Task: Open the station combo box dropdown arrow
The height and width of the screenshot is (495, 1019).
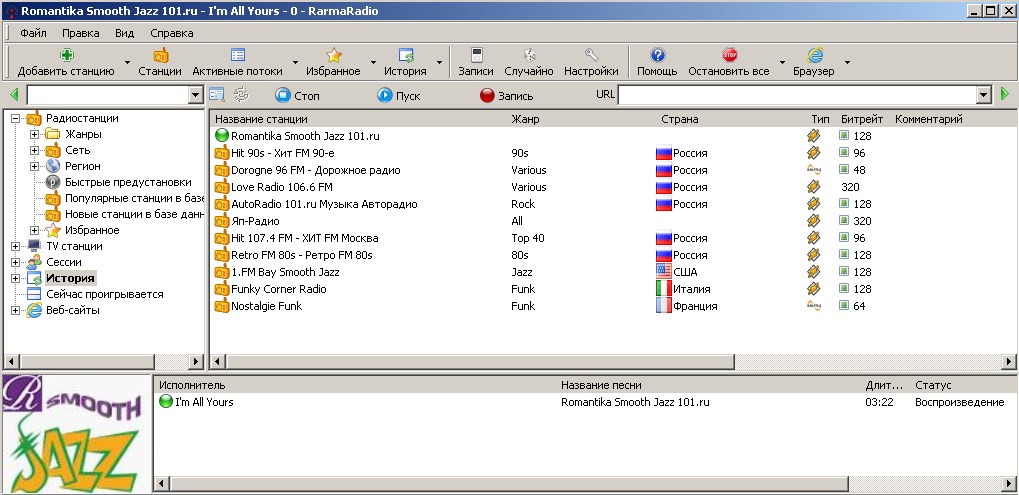Action: [x=196, y=95]
